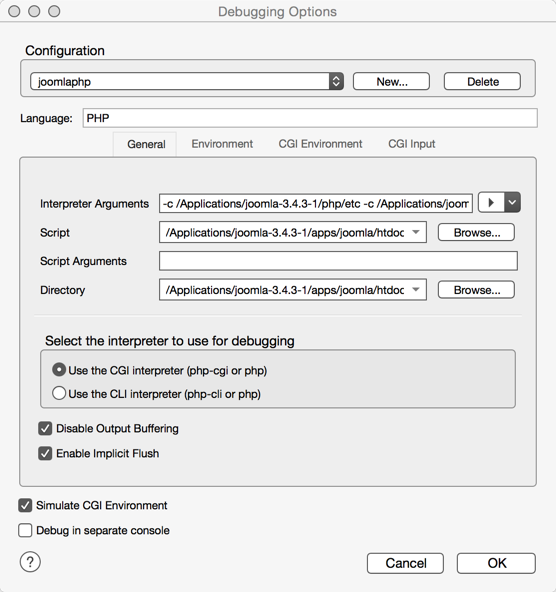Click into the Script Arguments field
The height and width of the screenshot is (592, 556).
338,261
